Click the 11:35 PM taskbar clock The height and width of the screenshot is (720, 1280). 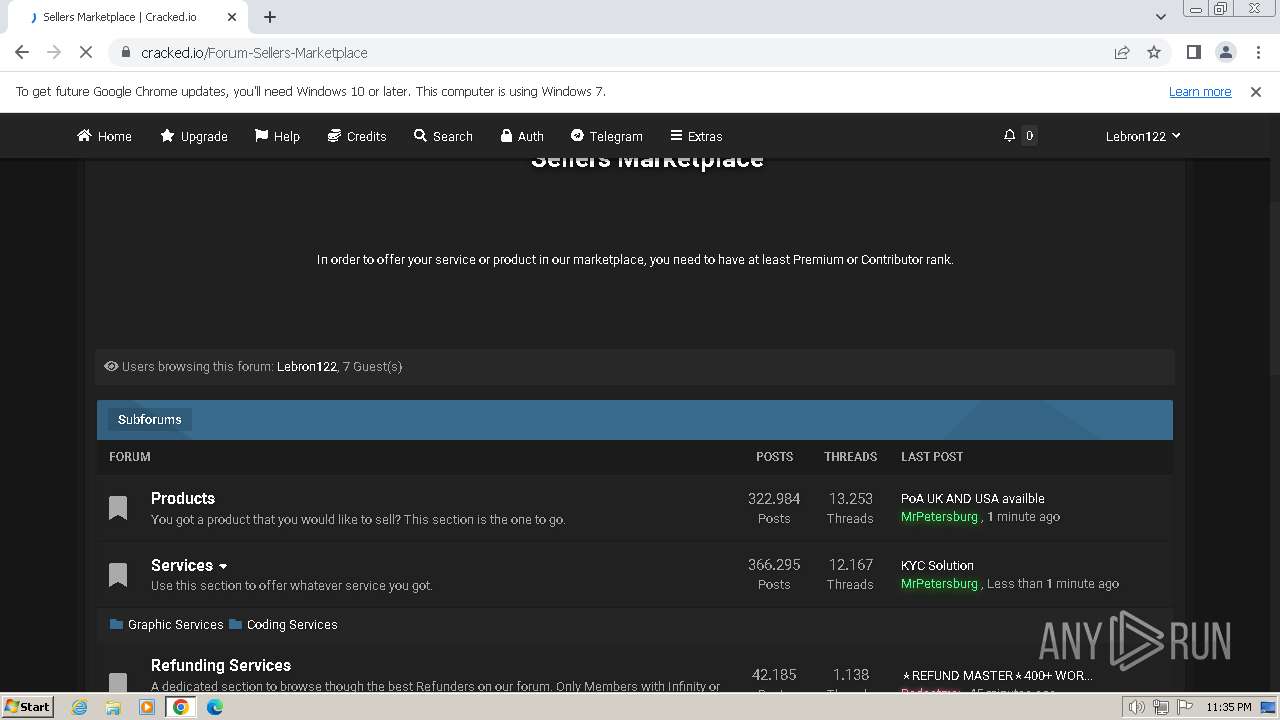click(x=1229, y=707)
